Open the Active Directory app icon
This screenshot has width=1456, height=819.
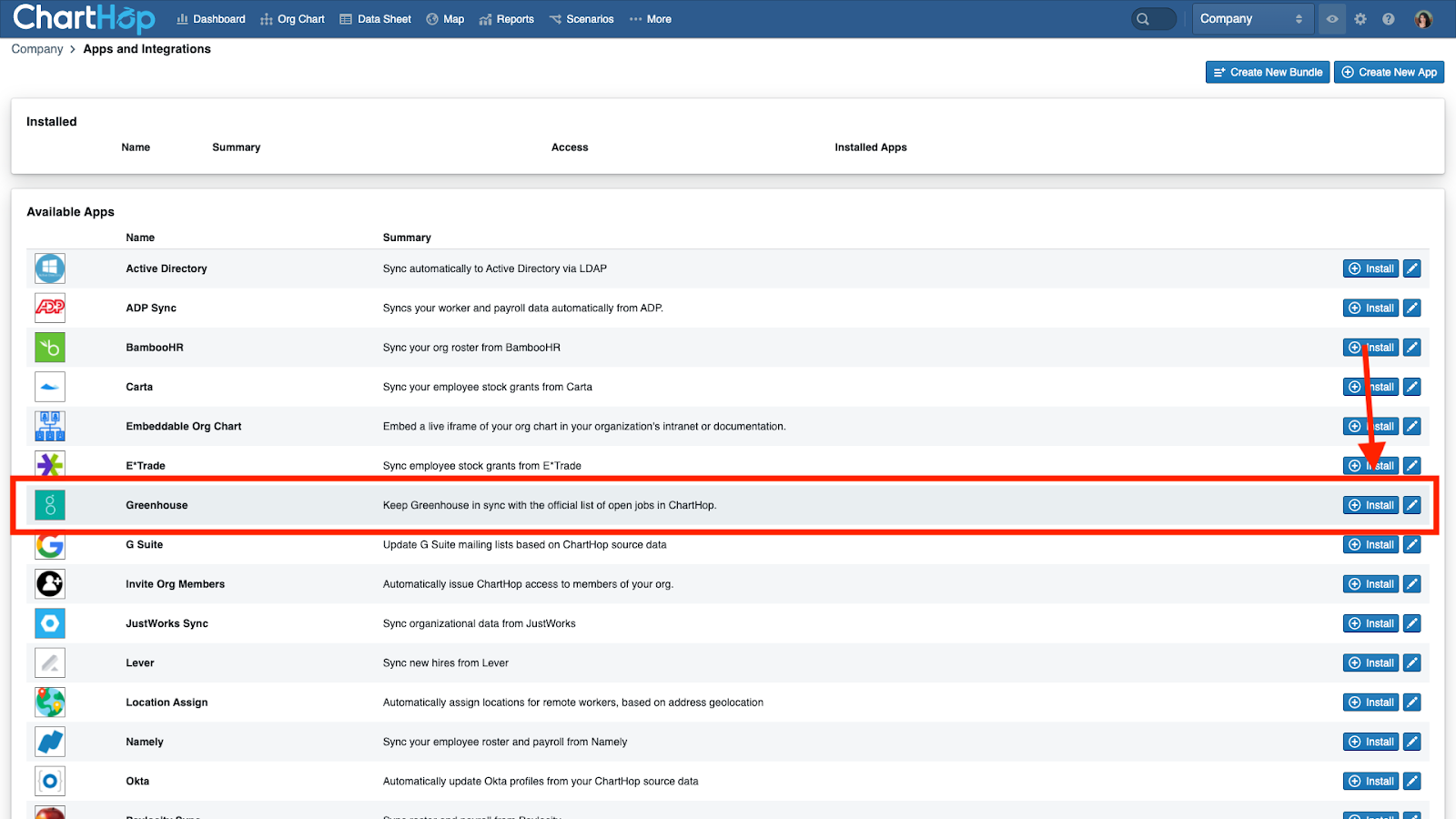pyautogui.click(x=50, y=268)
